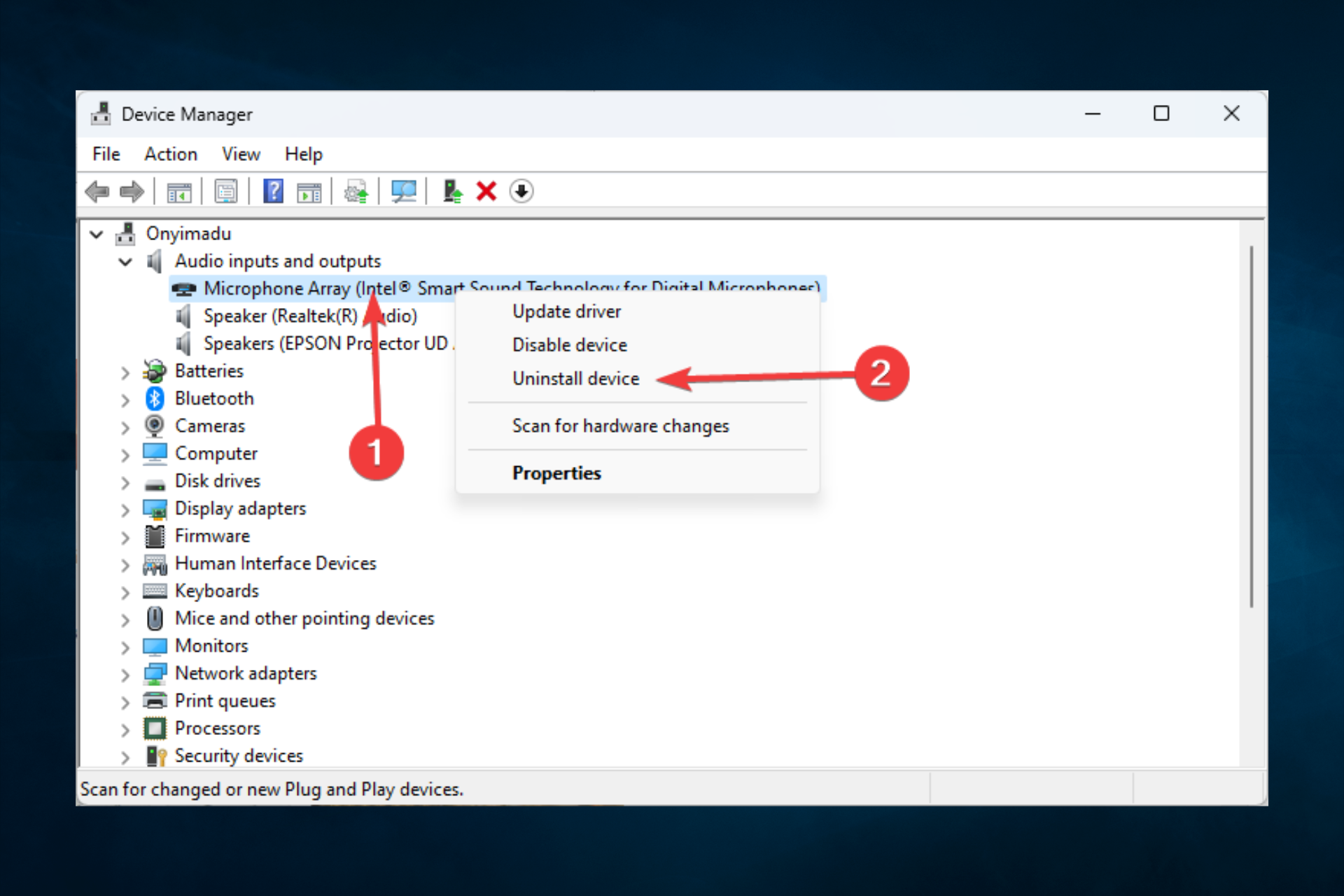Image resolution: width=1344 pixels, height=896 pixels.
Task: Open the View menu
Action: [x=241, y=154]
